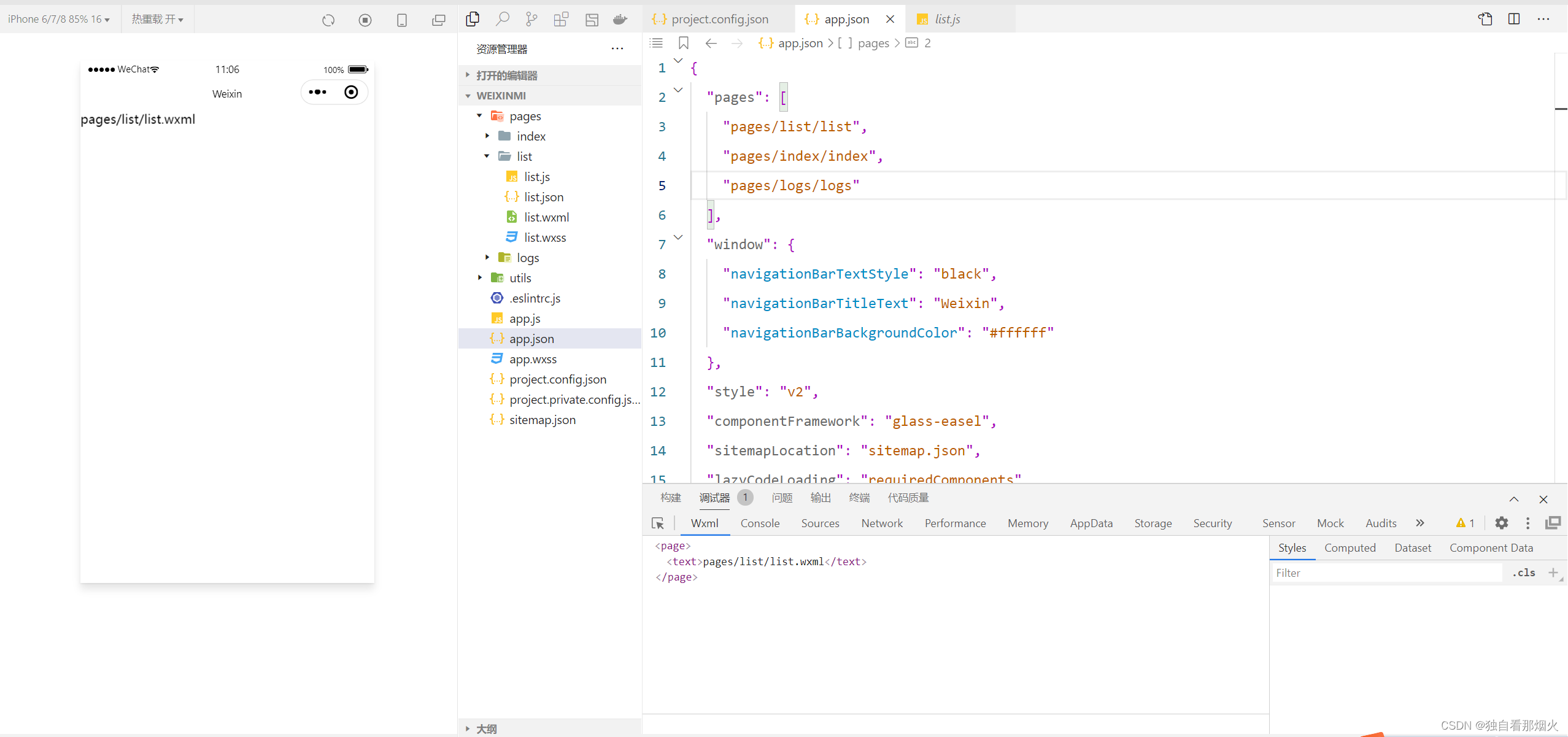The image size is (1568, 737).
Task: Open iPhone 6/7/8 device dropdown
Action: point(58,19)
